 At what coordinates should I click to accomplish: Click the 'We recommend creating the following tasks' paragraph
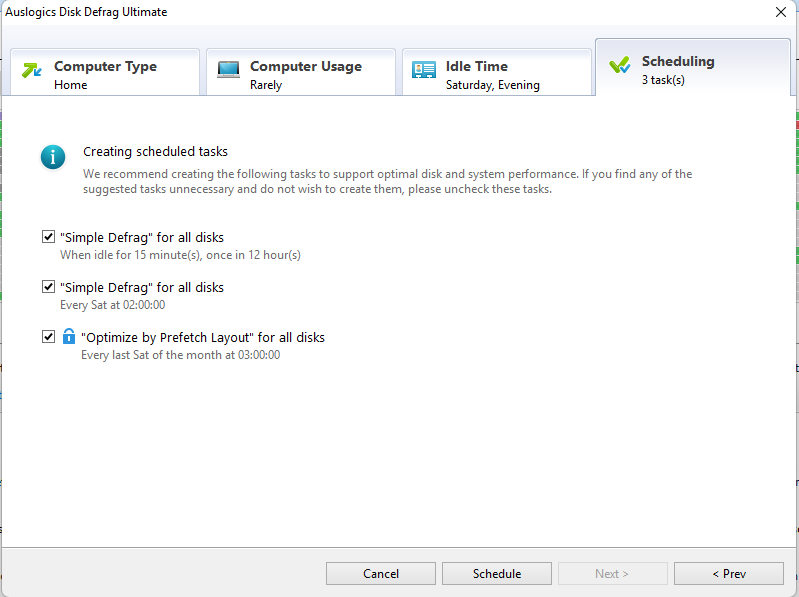387,181
